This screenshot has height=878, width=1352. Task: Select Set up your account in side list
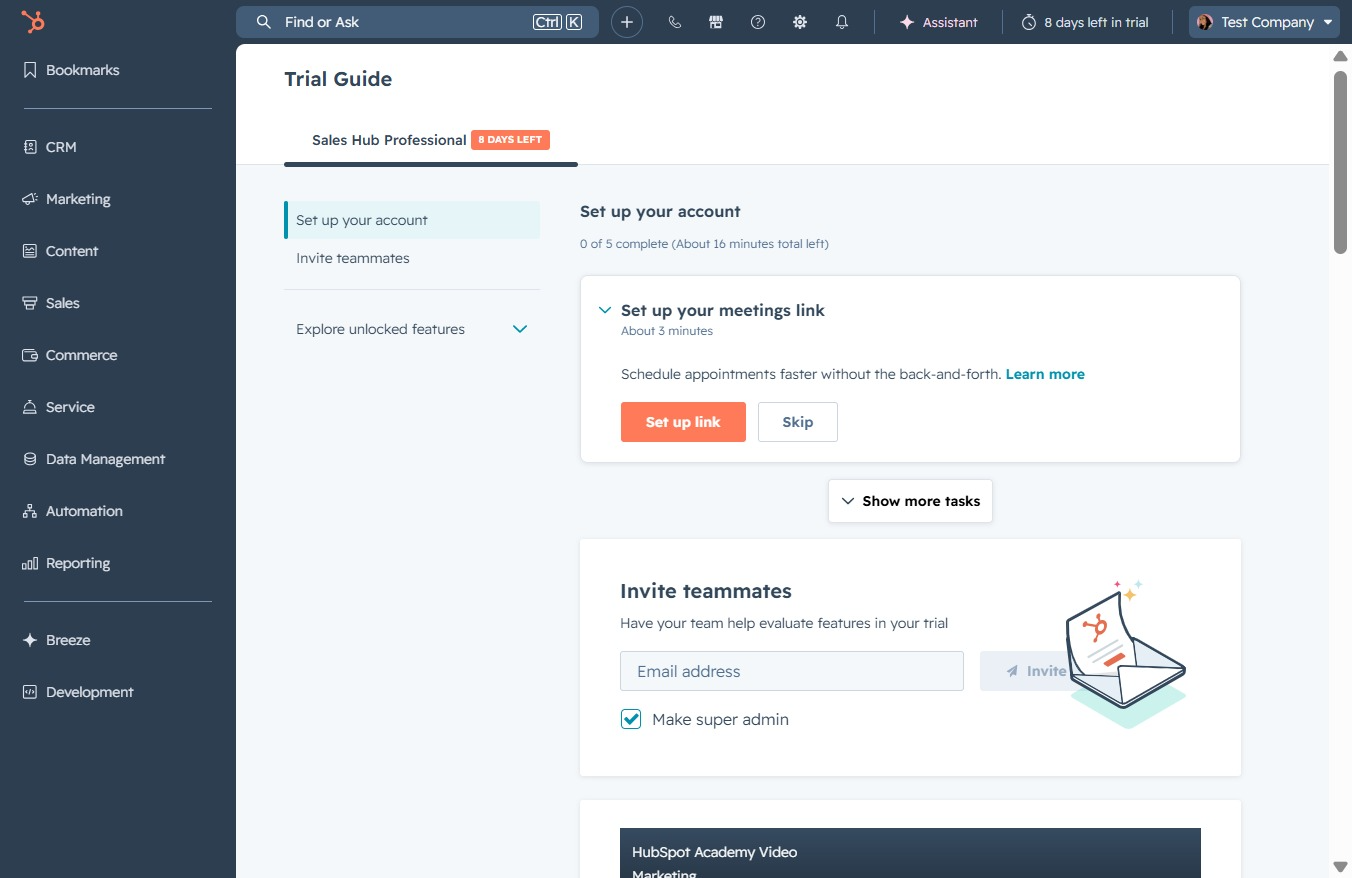click(x=412, y=220)
